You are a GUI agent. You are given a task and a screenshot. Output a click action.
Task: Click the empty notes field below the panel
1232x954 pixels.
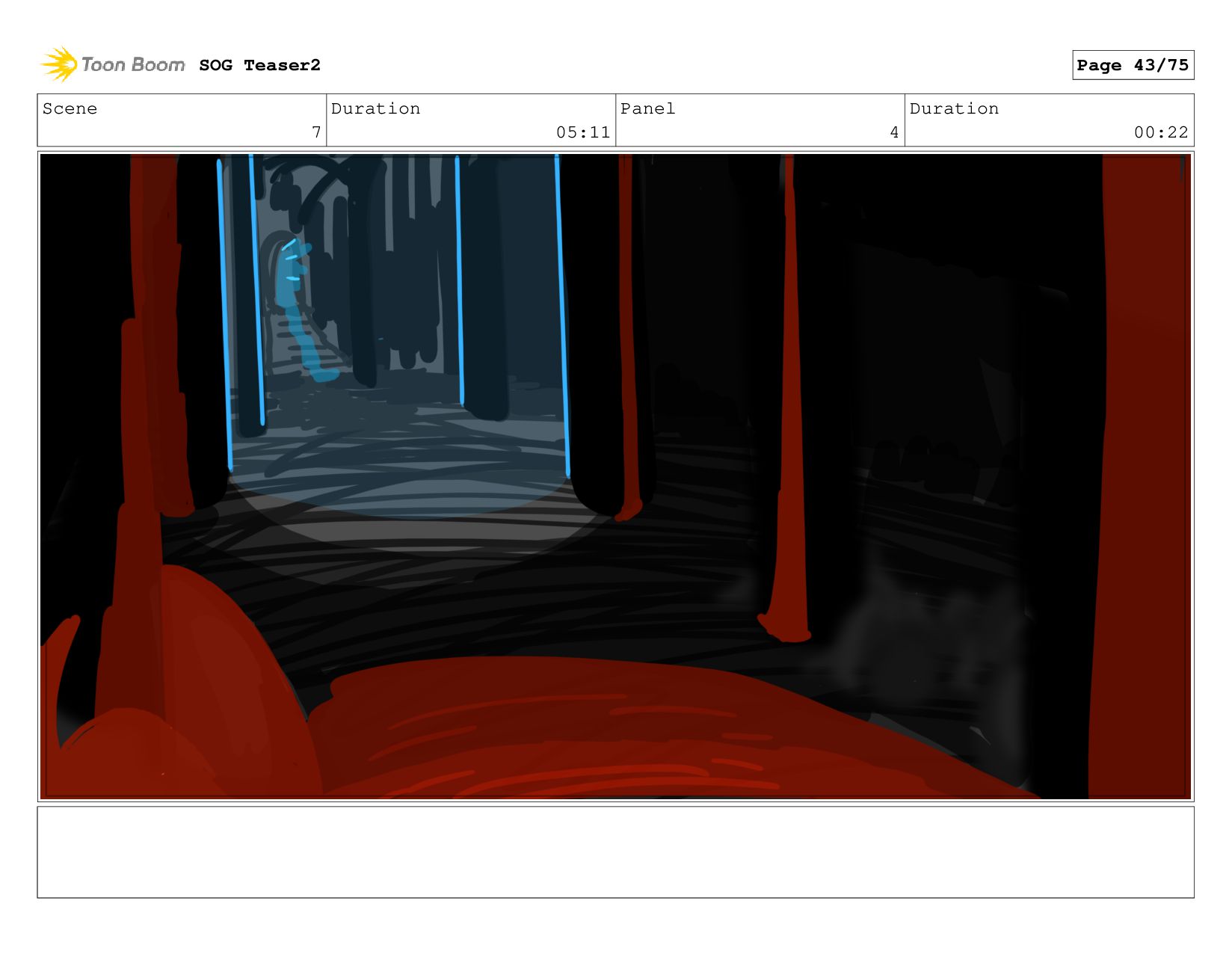615,852
